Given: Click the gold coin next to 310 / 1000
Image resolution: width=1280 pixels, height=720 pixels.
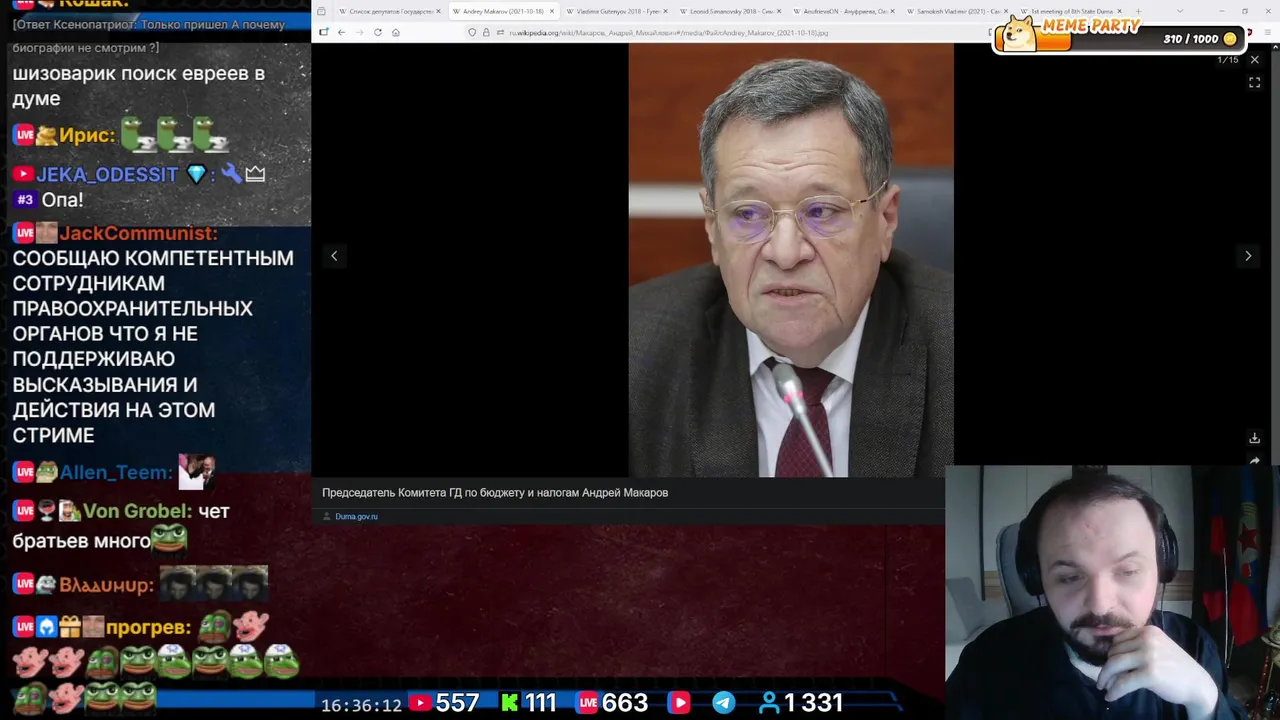Looking at the screenshot, I should click(x=1230, y=39).
